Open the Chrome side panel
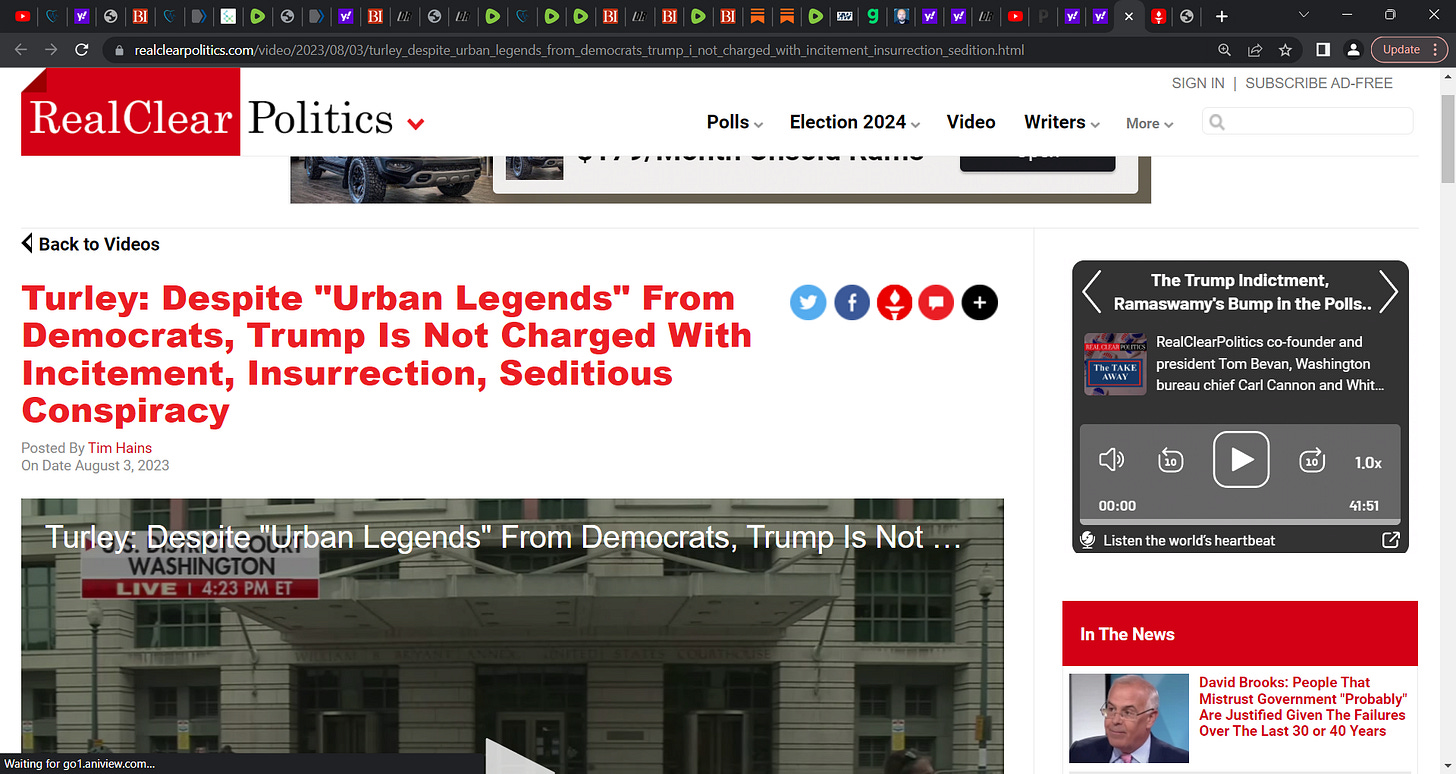 [1322, 50]
